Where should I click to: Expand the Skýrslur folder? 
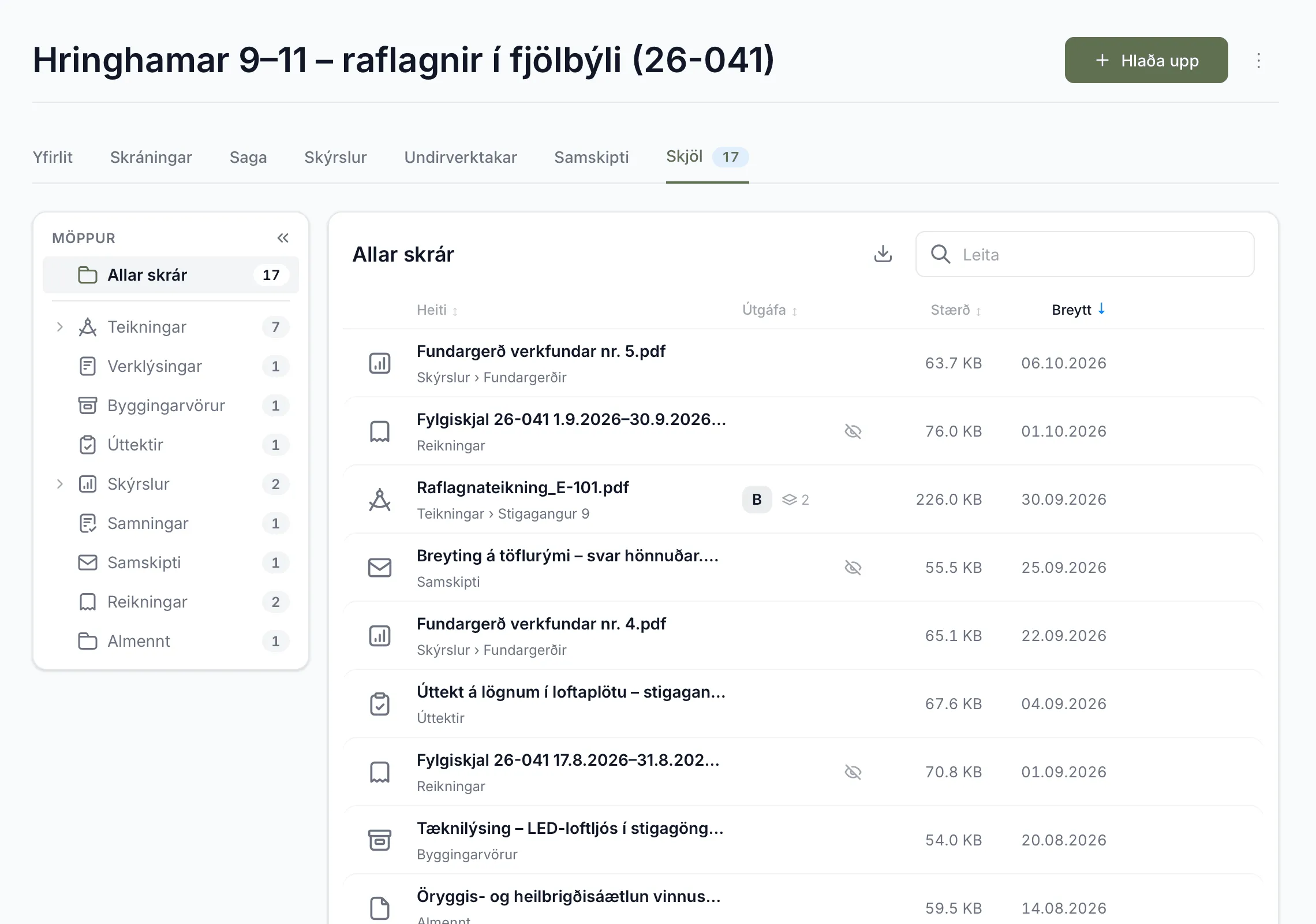pyautogui.click(x=59, y=484)
